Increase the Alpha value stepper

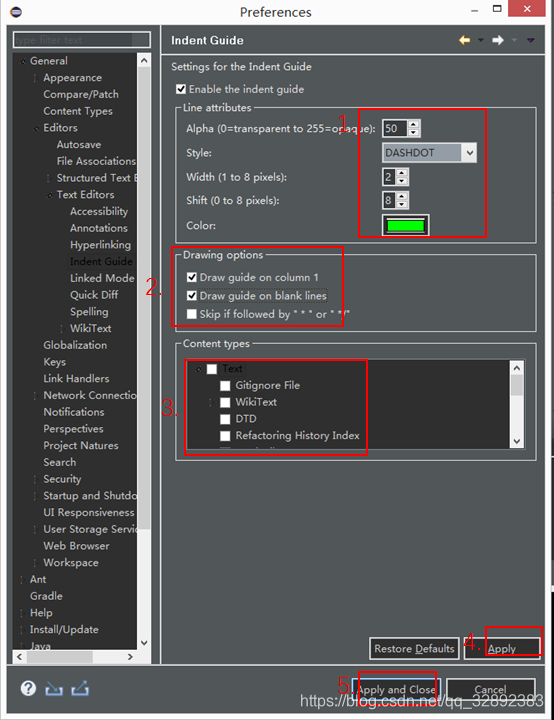(x=413, y=124)
